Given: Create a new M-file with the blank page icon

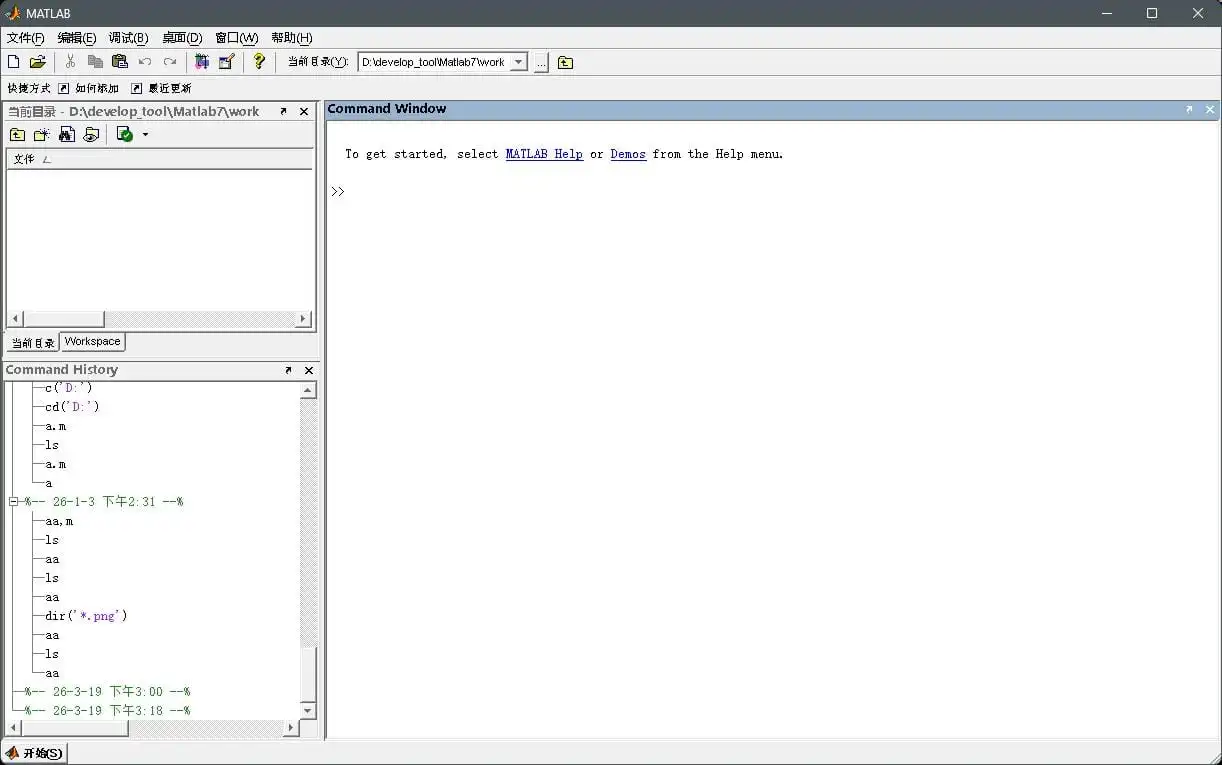Looking at the screenshot, I should [x=14, y=62].
